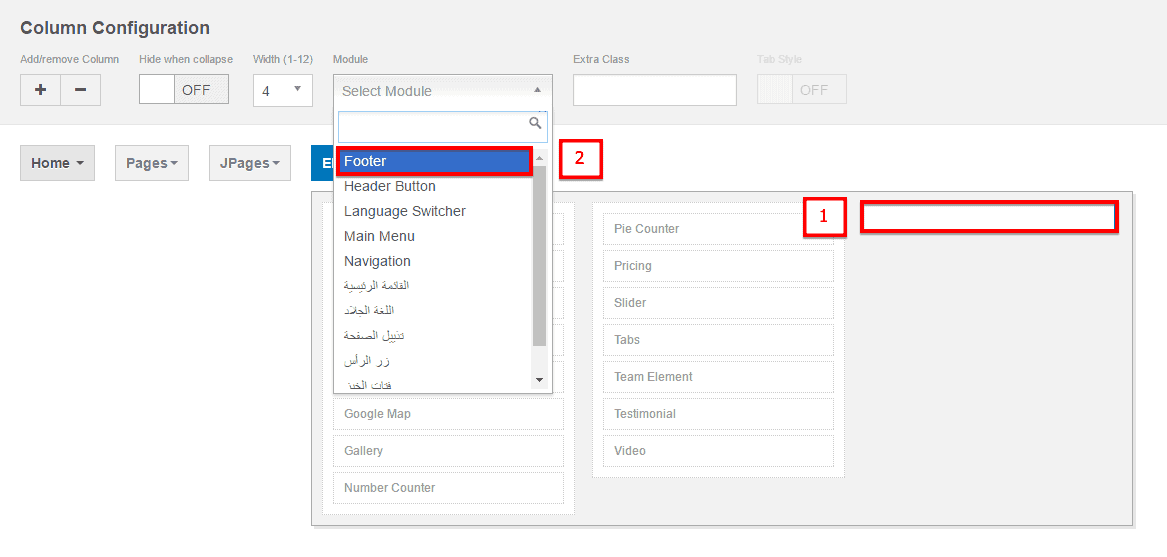Viewport: 1167px width, 557px height.
Task: Click the minus icon to remove column
Action: pos(80,90)
